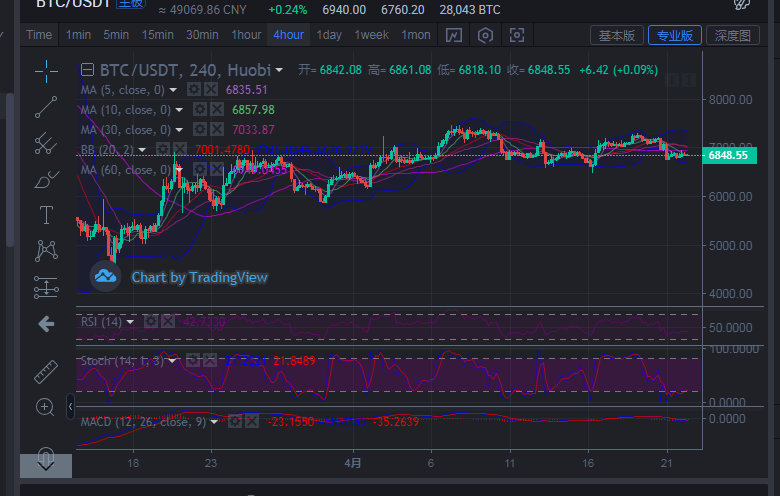
Task: Select the XABCD pattern tool
Action: tap(46, 251)
